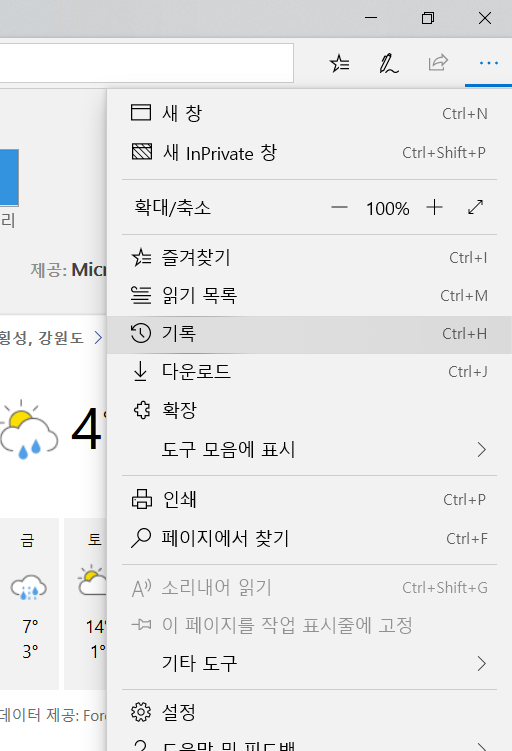Click the Settings and more ellipsis button
Viewport: 512px width, 751px height.
click(x=489, y=63)
